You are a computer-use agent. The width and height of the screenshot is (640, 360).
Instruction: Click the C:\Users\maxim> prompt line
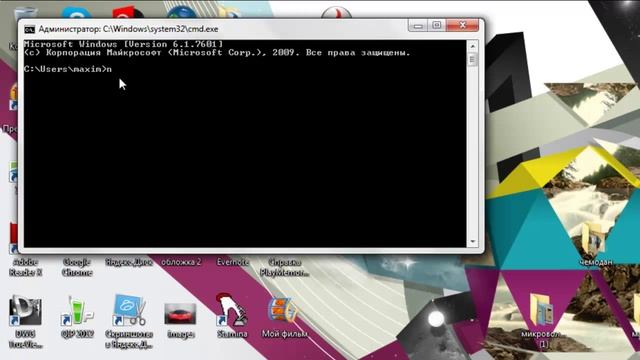[x=68, y=69]
